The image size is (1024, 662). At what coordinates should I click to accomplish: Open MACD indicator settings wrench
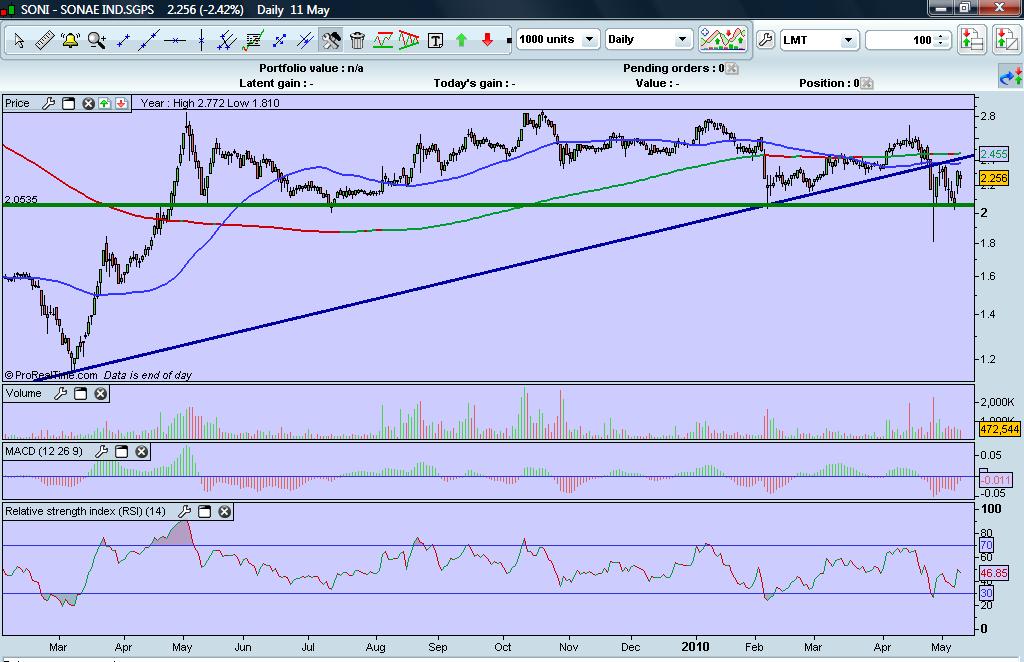101,452
